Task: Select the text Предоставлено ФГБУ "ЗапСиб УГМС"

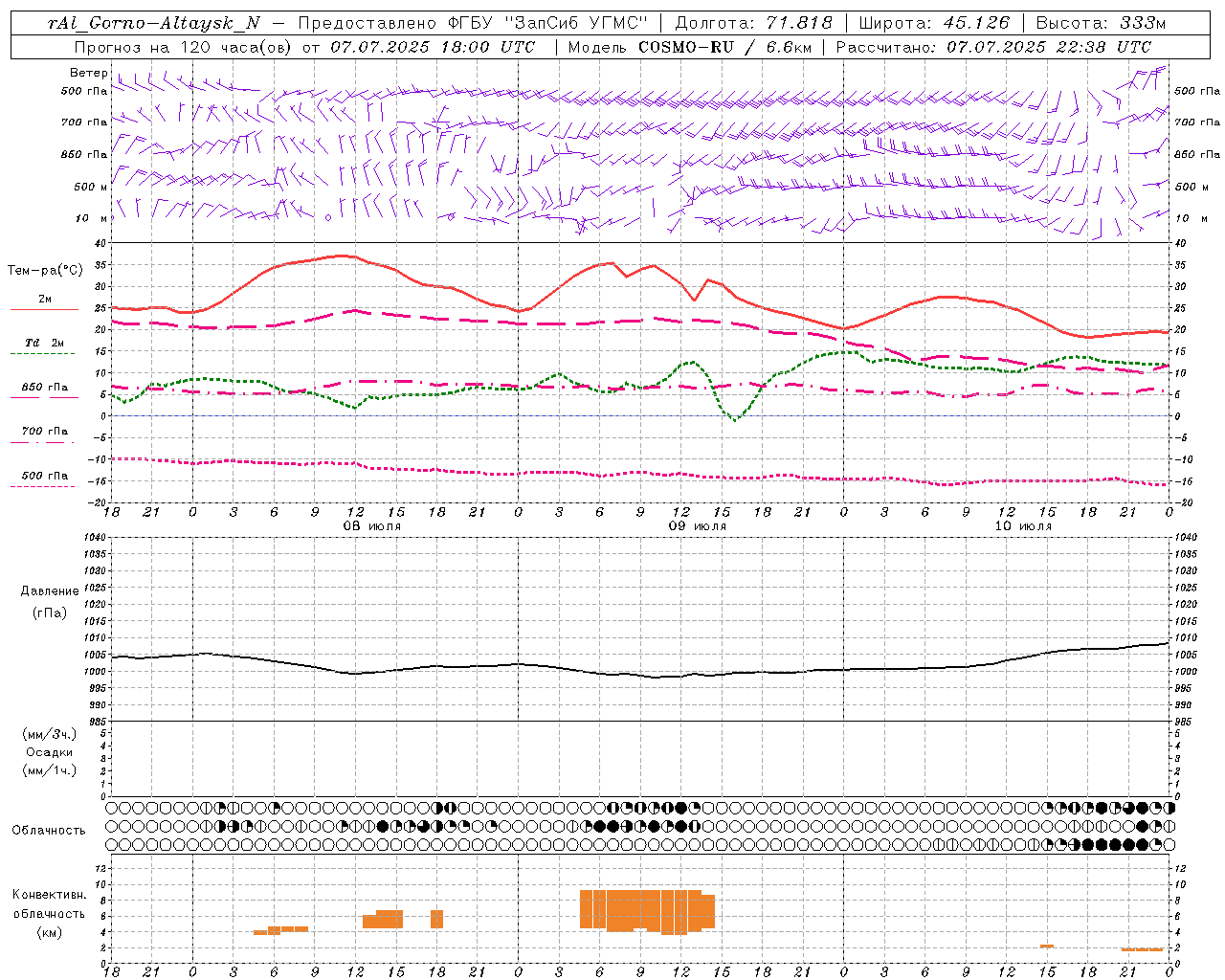Action: pos(472,23)
